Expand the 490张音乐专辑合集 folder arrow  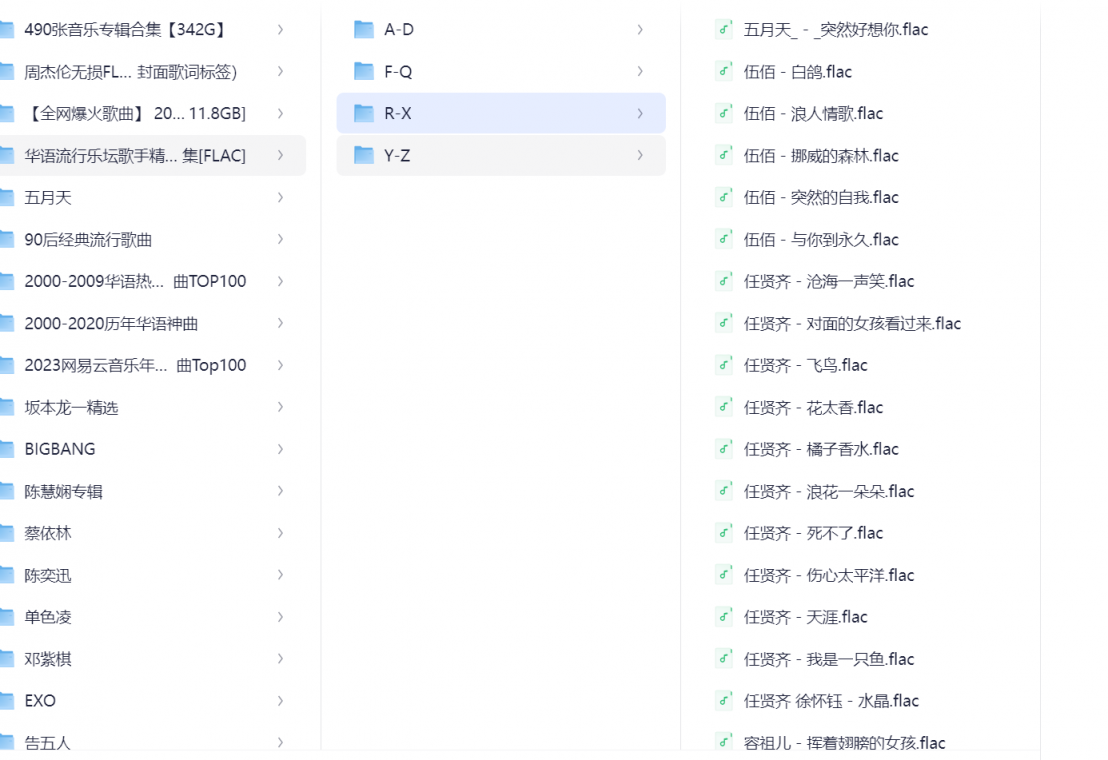coord(280,30)
